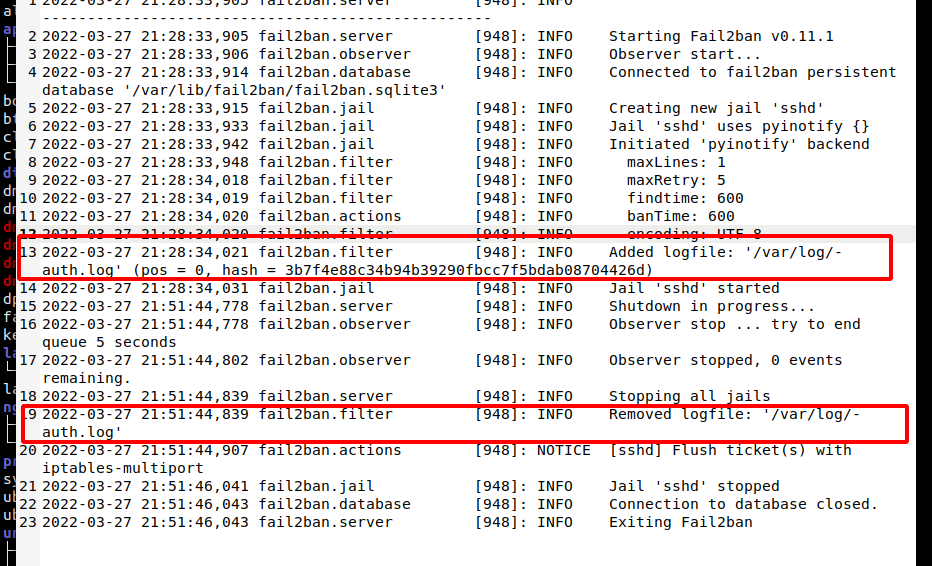The width and height of the screenshot is (932, 566).
Task: Click 'Observer stop ... try to end' message
Action: (735, 324)
